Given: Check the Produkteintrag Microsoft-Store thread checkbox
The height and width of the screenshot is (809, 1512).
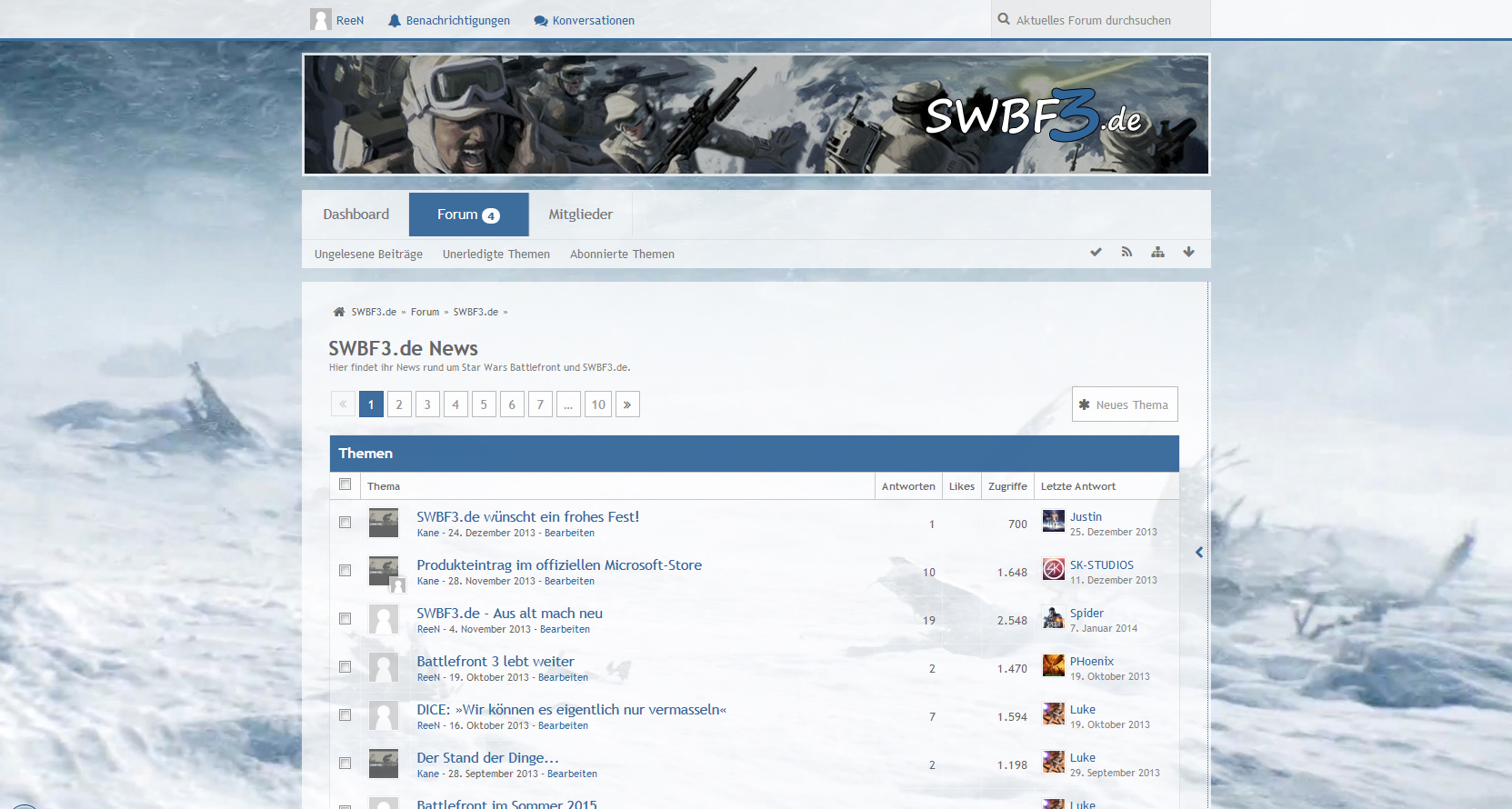Looking at the screenshot, I should (345, 571).
